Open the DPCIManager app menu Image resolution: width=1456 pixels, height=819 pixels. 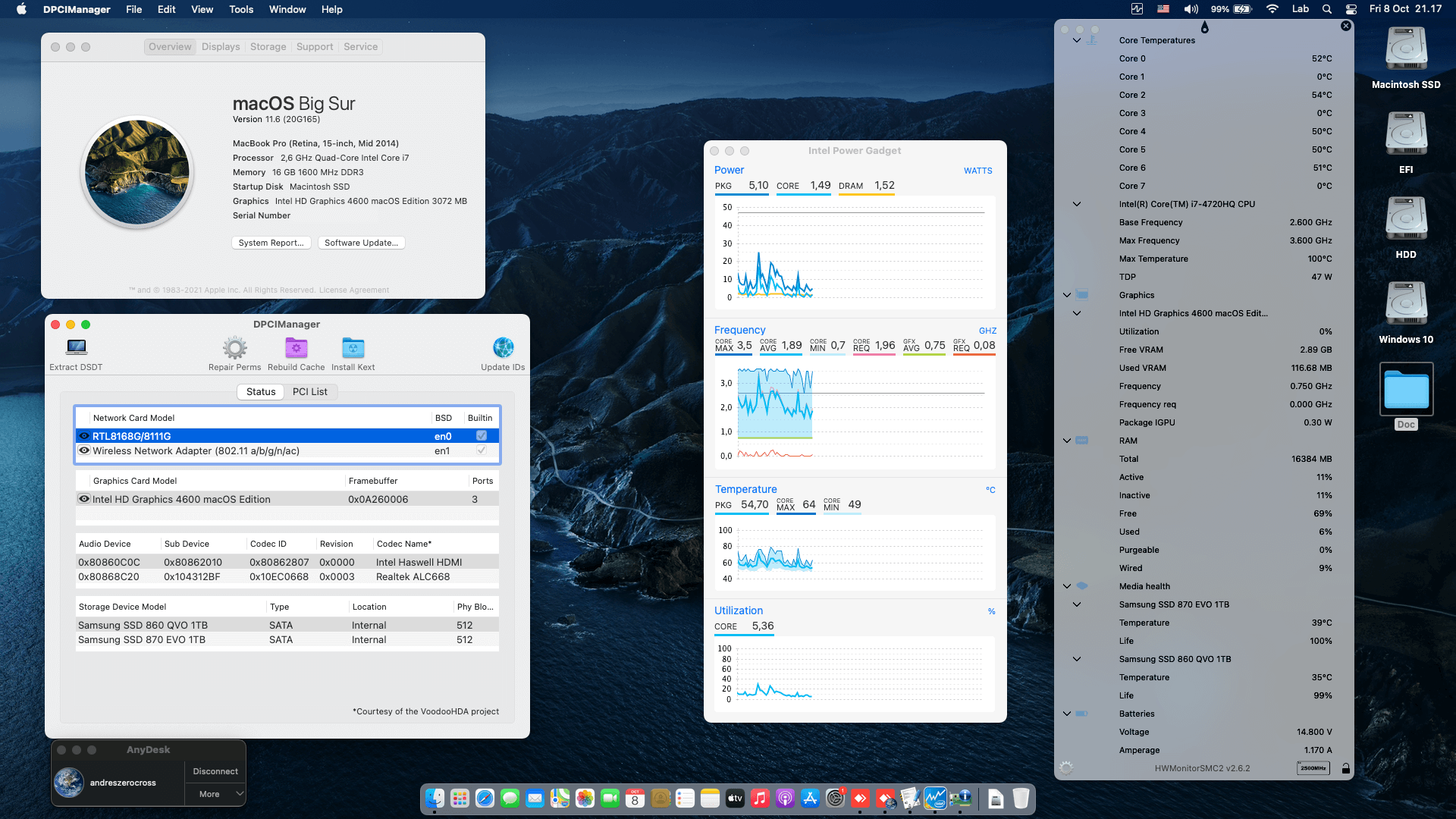point(77,9)
